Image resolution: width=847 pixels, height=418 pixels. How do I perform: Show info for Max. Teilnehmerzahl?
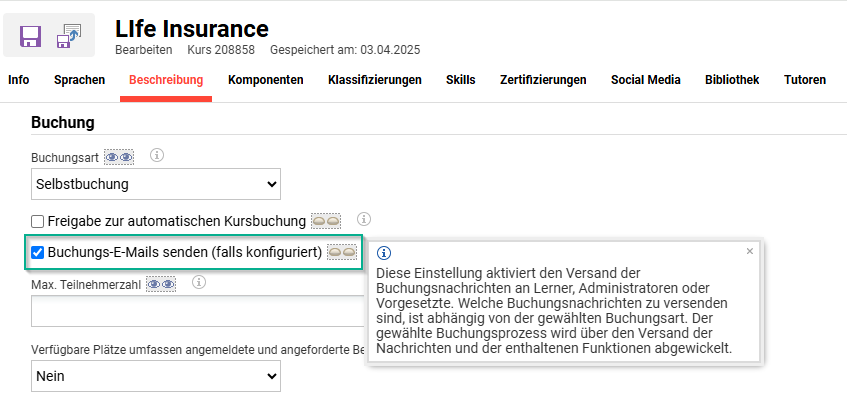[x=199, y=283]
